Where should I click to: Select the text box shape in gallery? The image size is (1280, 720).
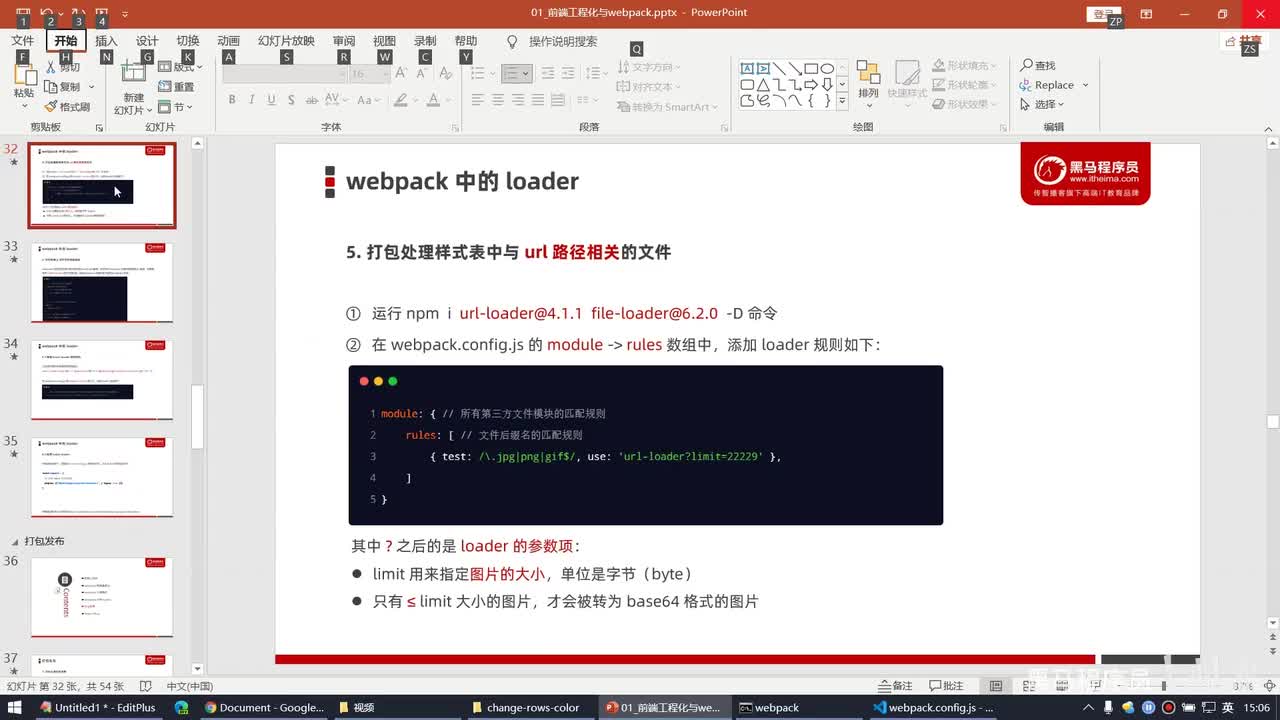pos(747,69)
